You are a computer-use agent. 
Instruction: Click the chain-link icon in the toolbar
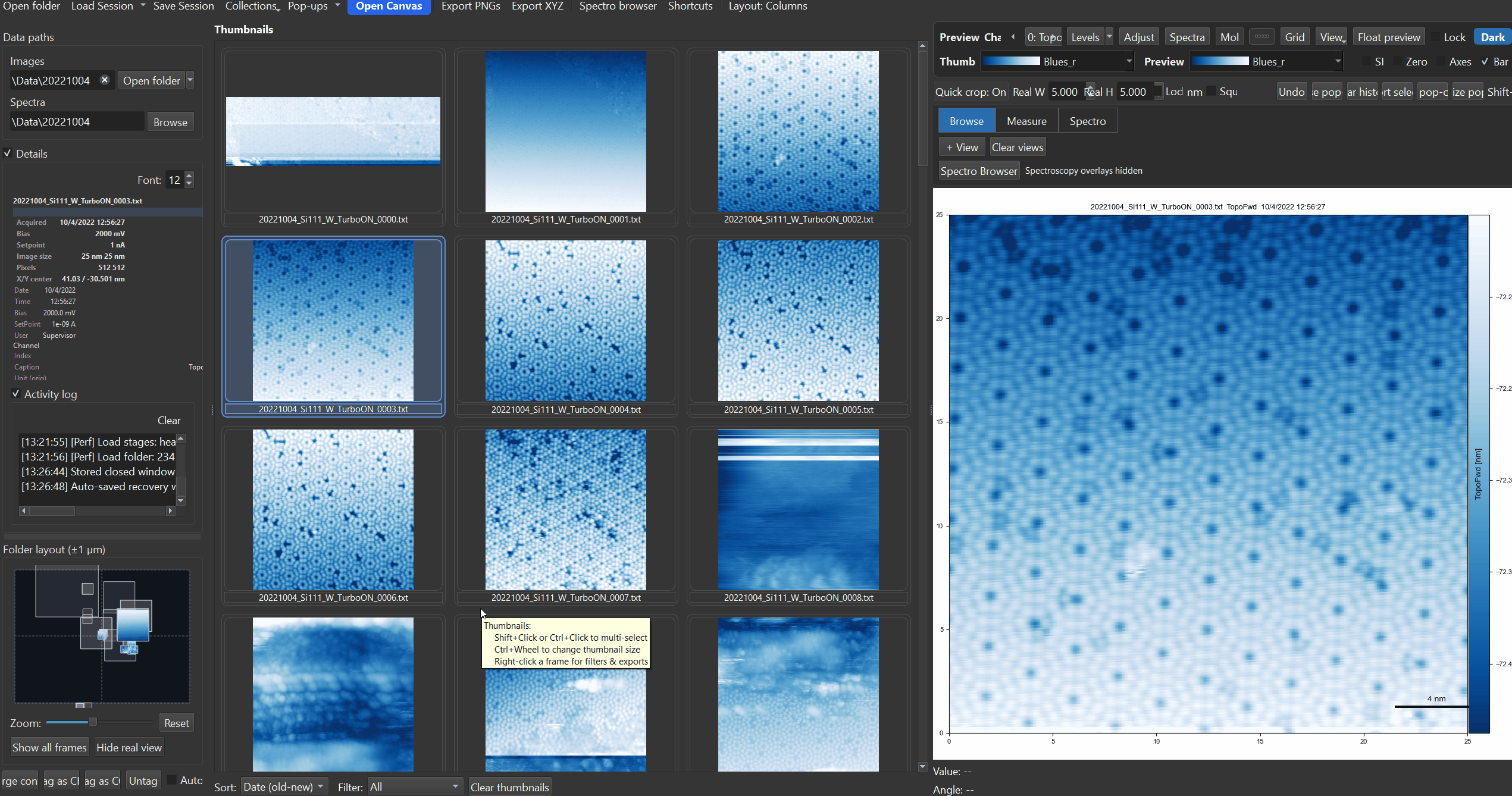pyautogui.click(x=1261, y=36)
